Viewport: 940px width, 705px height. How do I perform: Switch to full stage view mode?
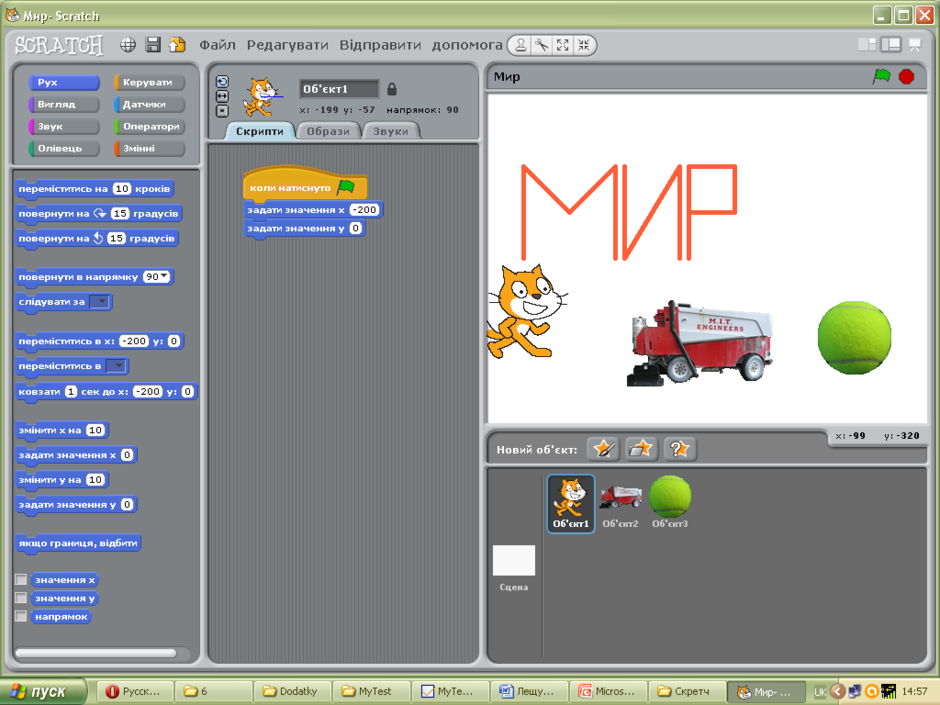(x=891, y=45)
